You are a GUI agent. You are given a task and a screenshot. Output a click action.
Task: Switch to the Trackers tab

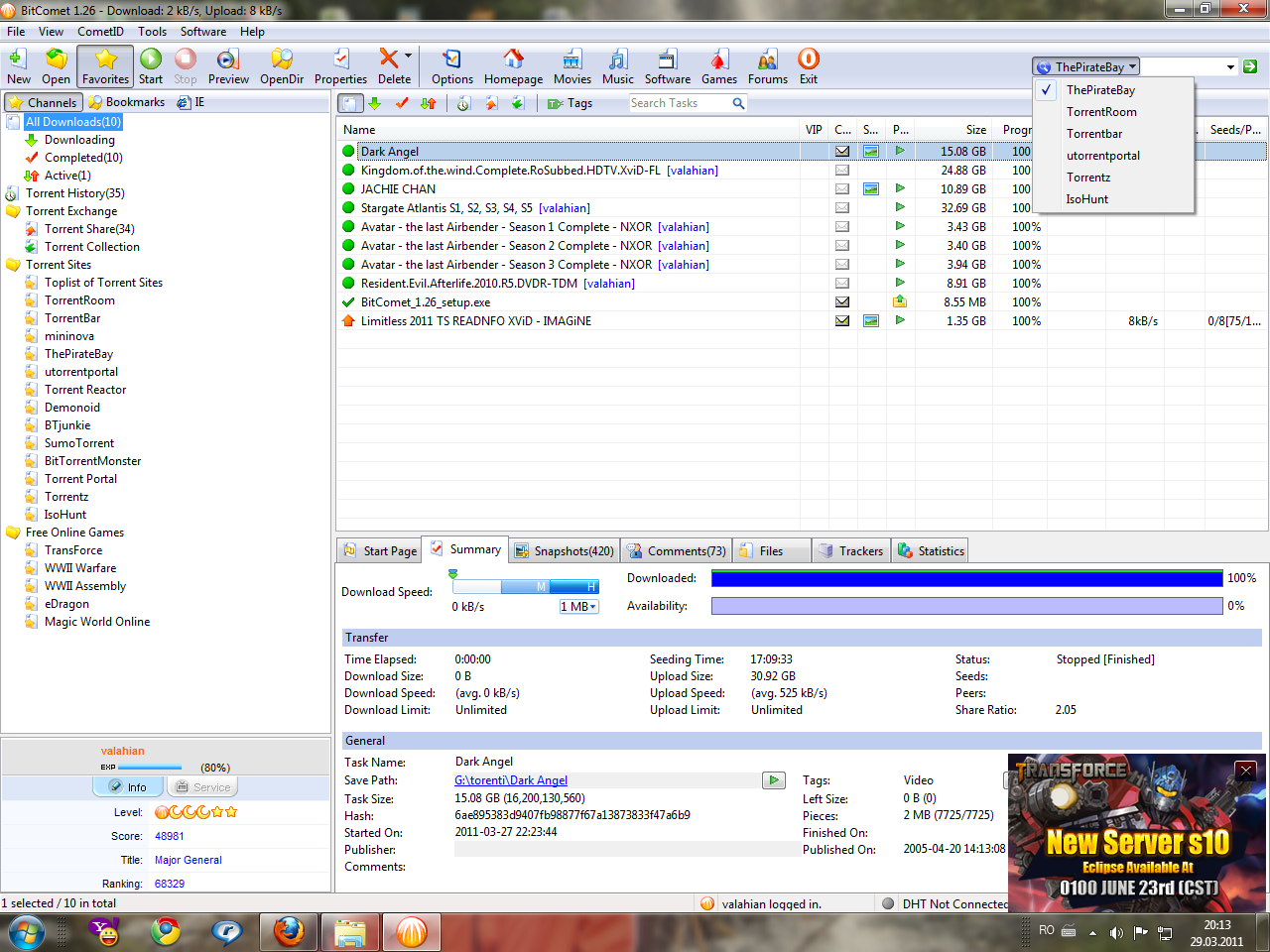(x=850, y=551)
